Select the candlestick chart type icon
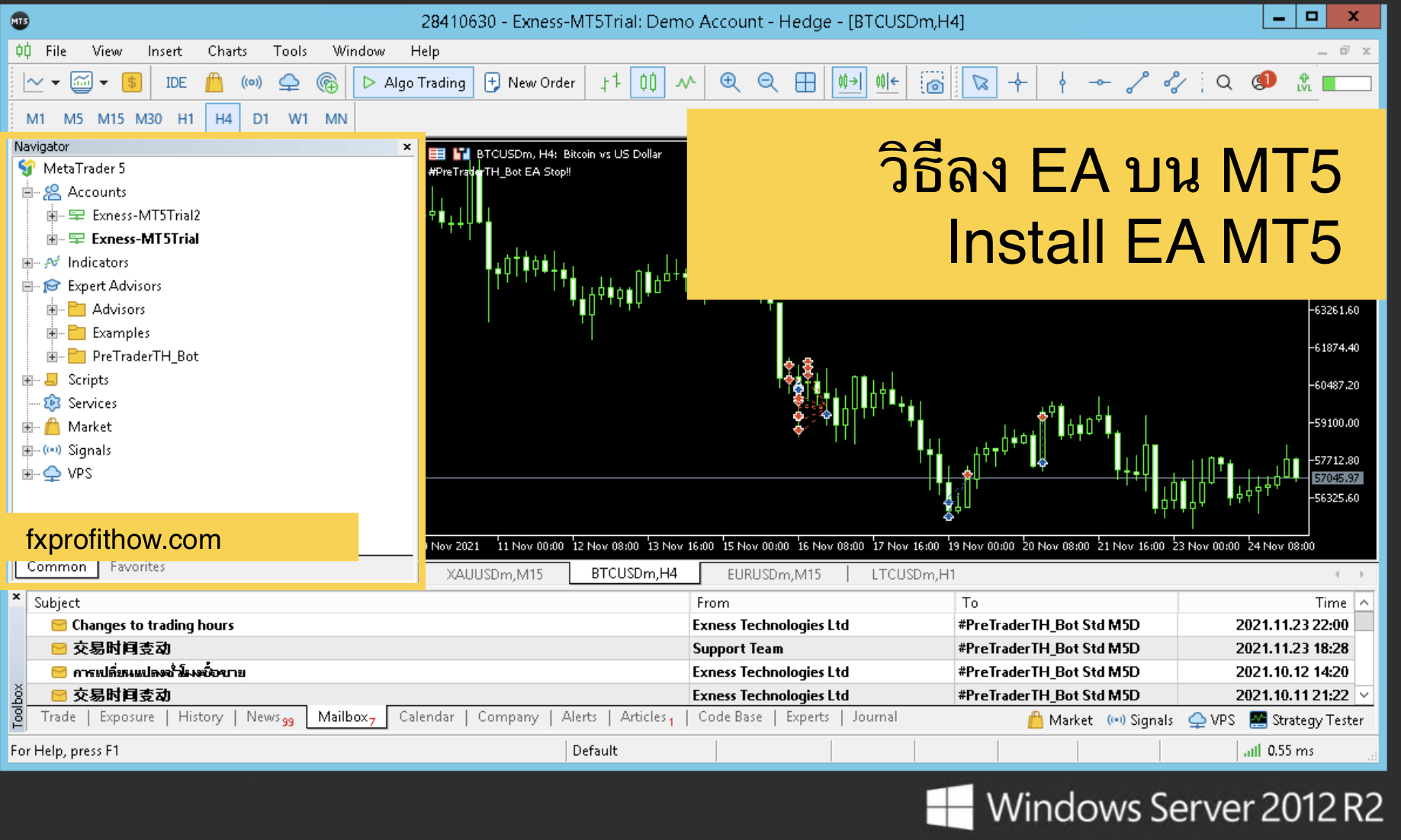 tap(648, 82)
